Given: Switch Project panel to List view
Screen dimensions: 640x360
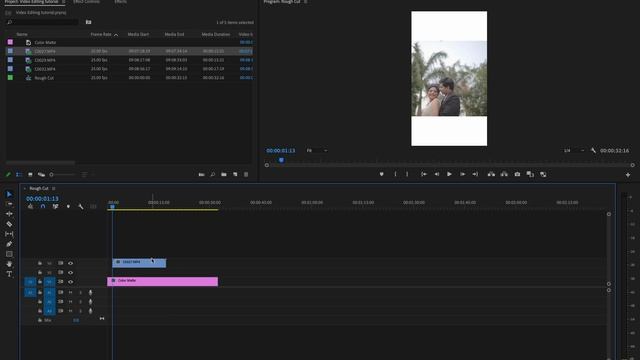Looking at the screenshot, I should [x=19, y=174].
